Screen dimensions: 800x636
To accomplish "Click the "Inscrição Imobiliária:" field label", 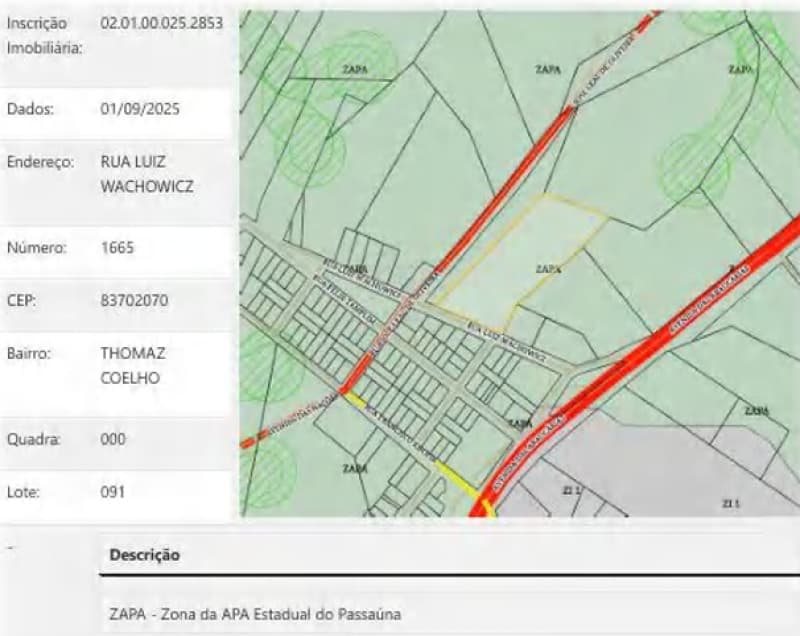I will coord(44,36).
